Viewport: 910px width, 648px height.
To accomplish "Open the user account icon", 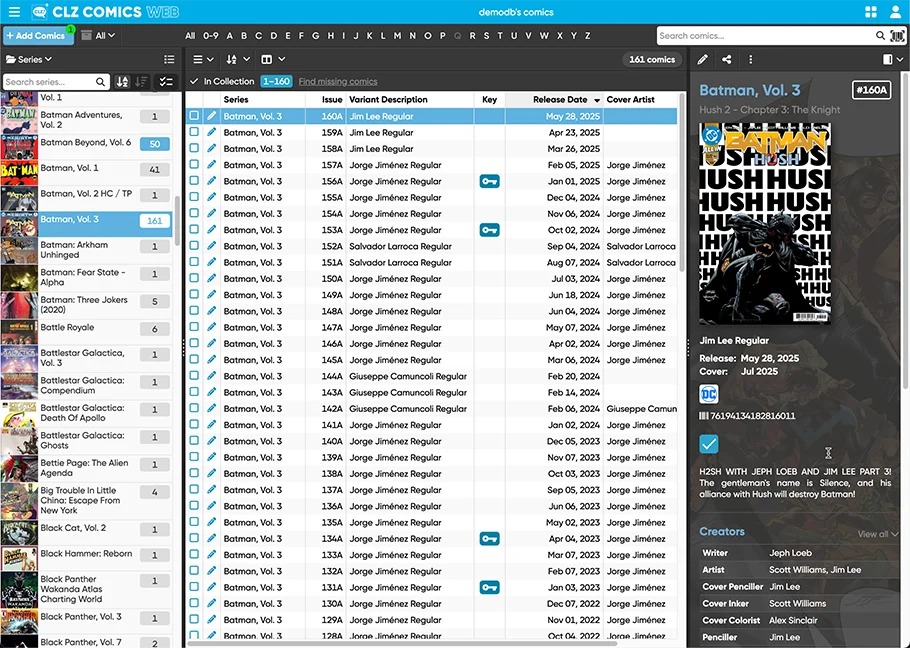I will (x=895, y=12).
